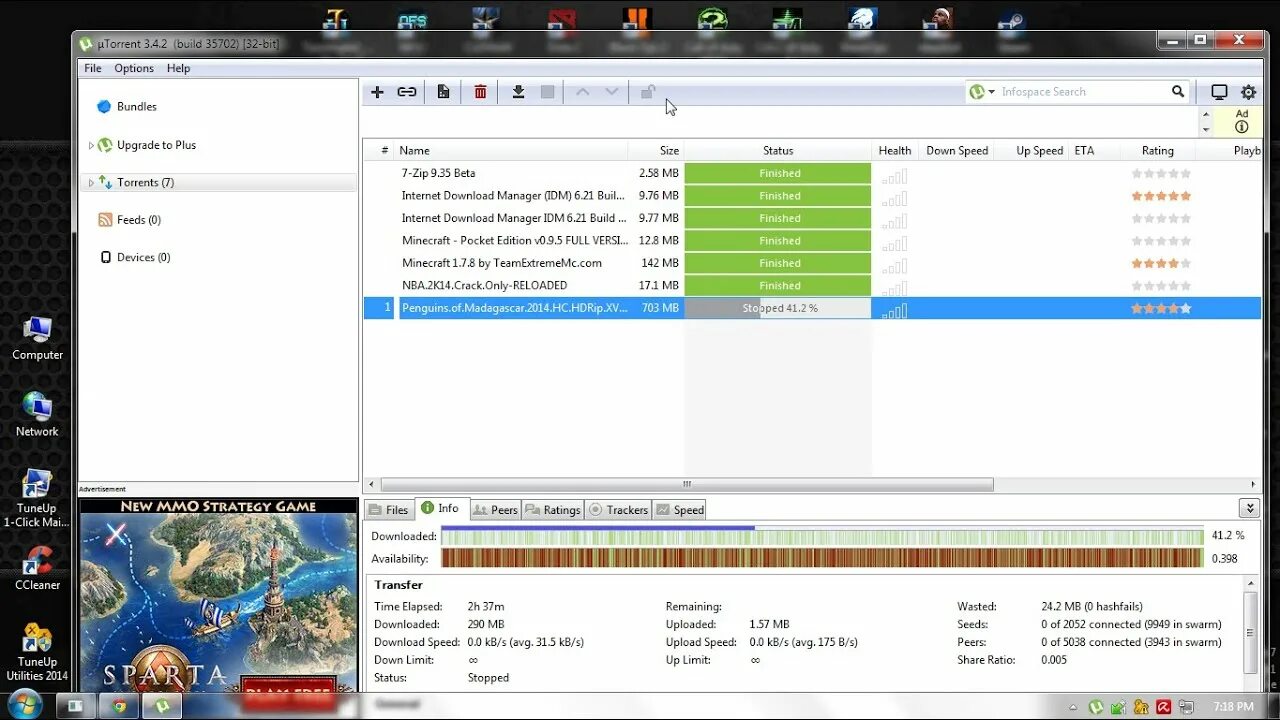
Task: Switch to the Info tab
Action: (441, 509)
